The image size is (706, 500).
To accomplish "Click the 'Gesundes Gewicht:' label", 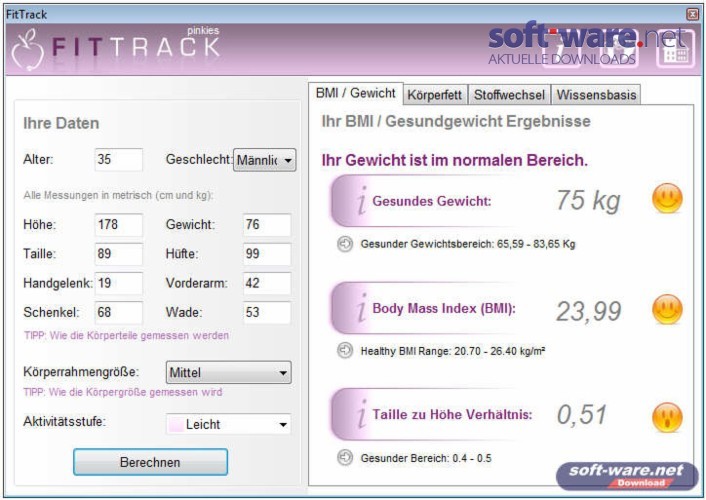I will pyautogui.click(x=432, y=201).
